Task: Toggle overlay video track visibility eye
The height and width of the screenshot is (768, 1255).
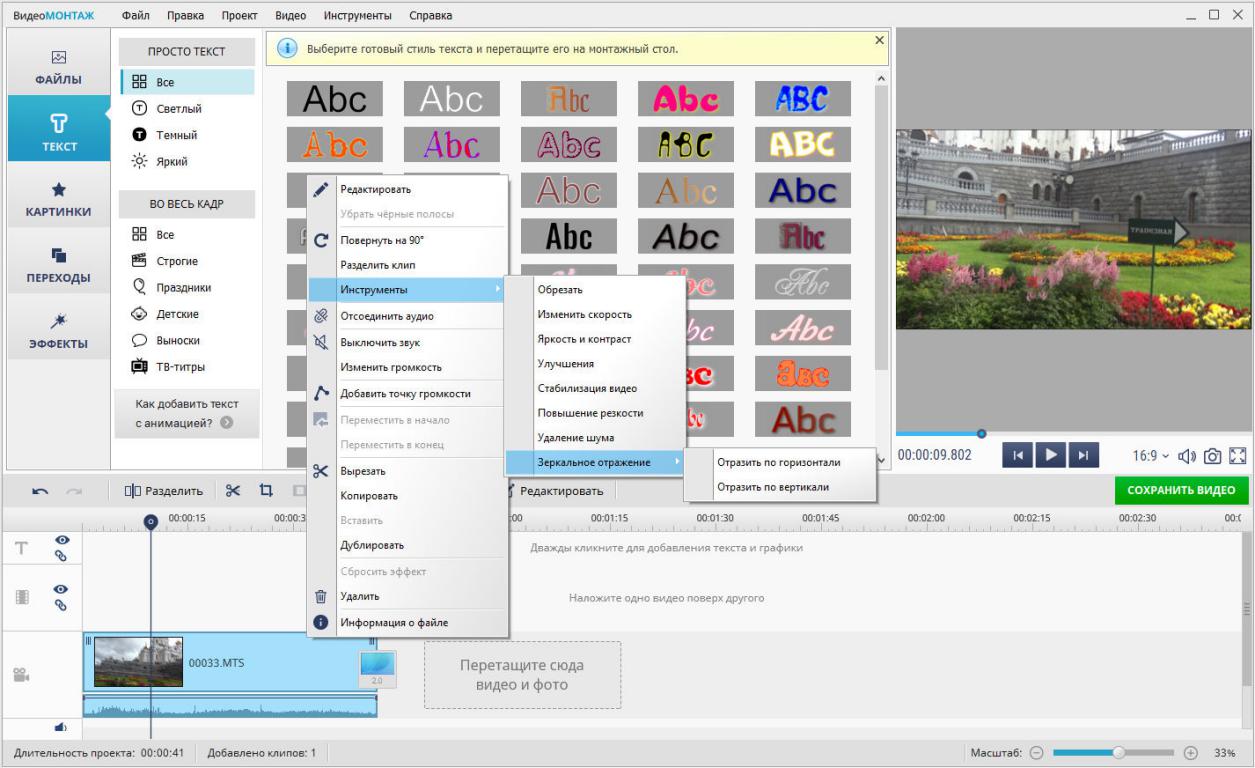Action: tap(61, 590)
